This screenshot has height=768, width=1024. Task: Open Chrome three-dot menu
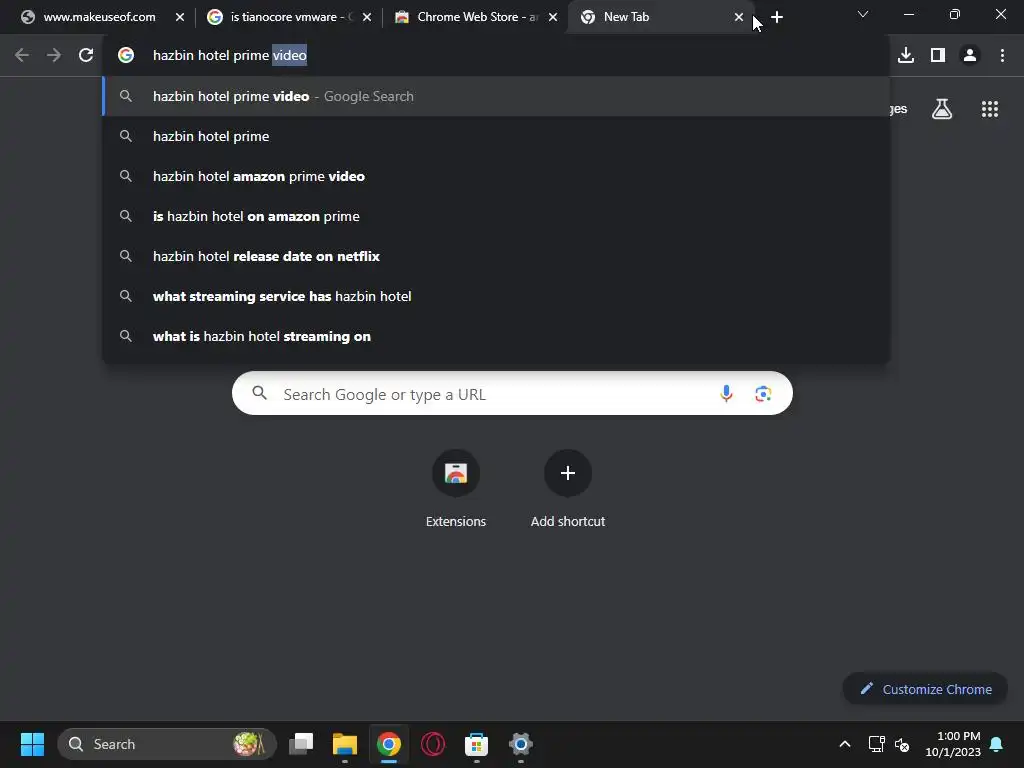tap(1002, 56)
